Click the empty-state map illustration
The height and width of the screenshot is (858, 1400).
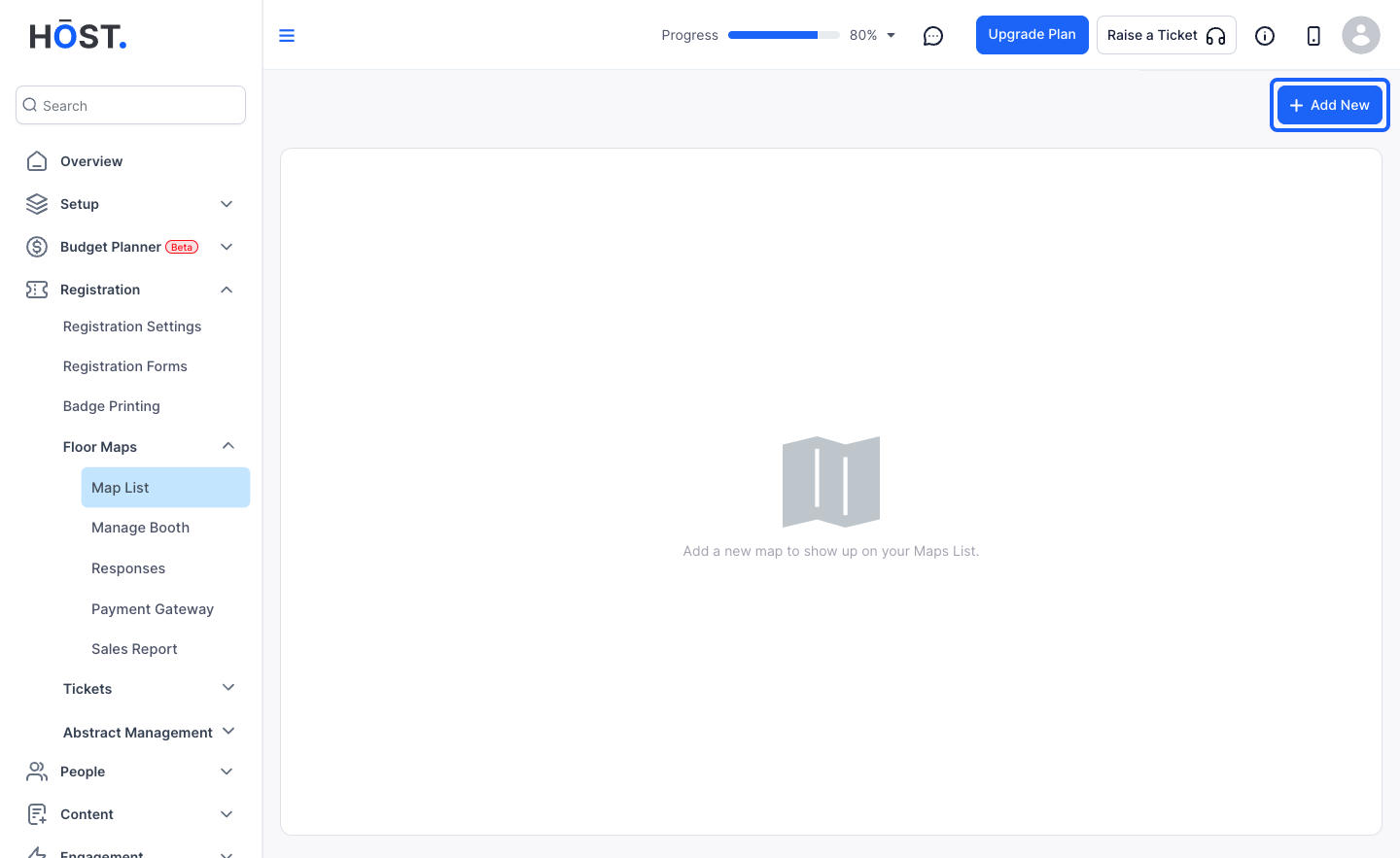pos(831,482)
